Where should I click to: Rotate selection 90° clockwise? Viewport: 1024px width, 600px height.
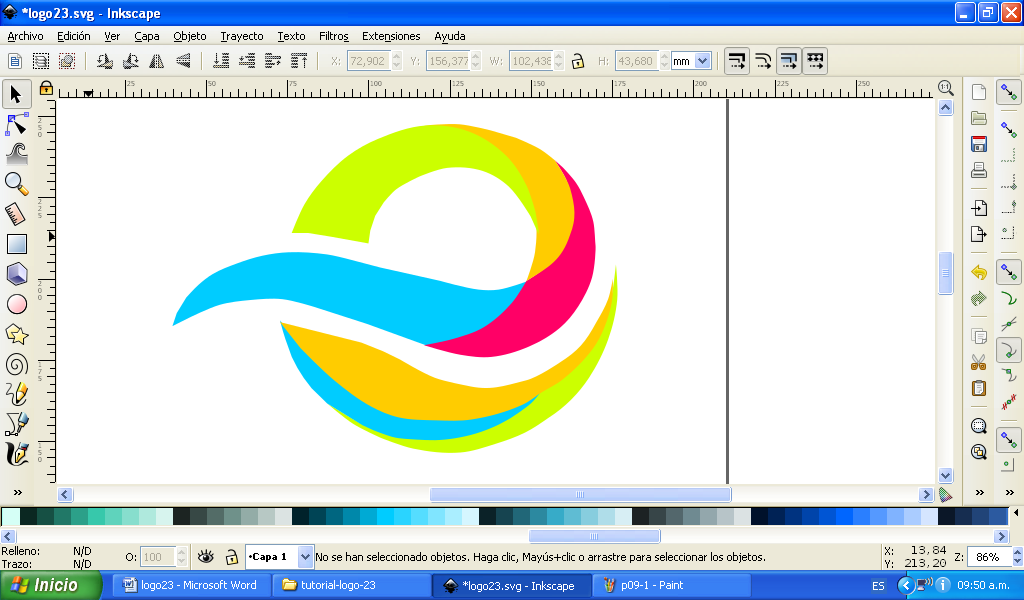(131, 61)
